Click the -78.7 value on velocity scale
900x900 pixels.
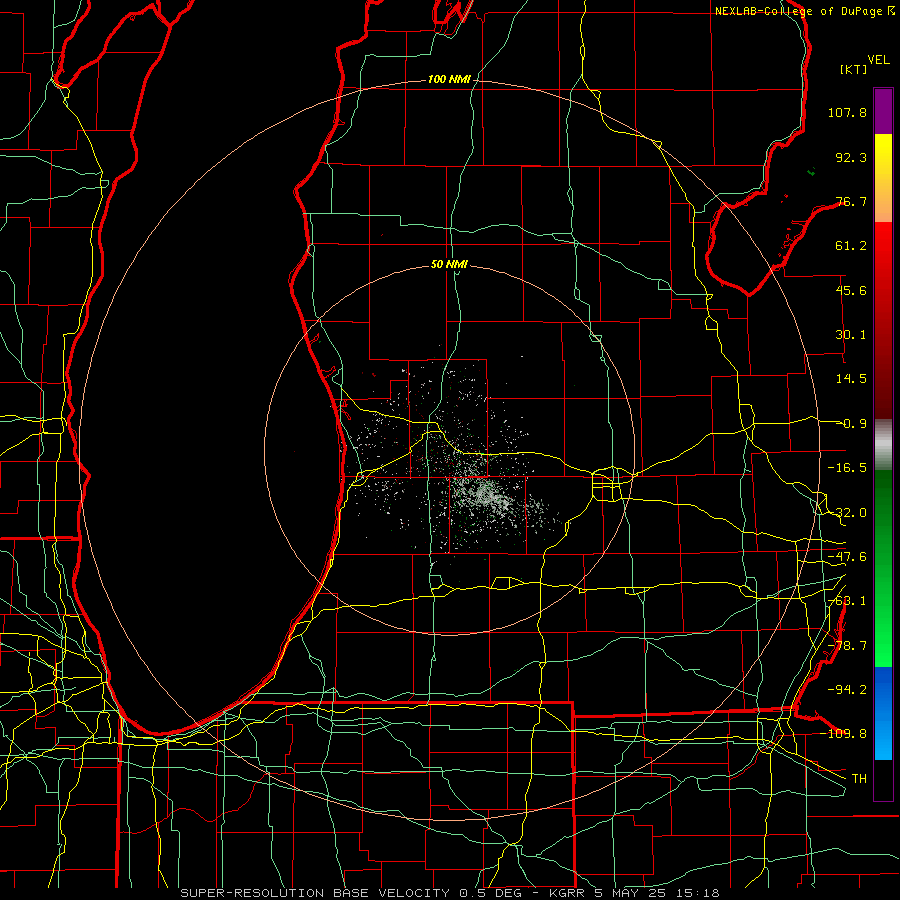pyautogui.click(x=847, y=646)
